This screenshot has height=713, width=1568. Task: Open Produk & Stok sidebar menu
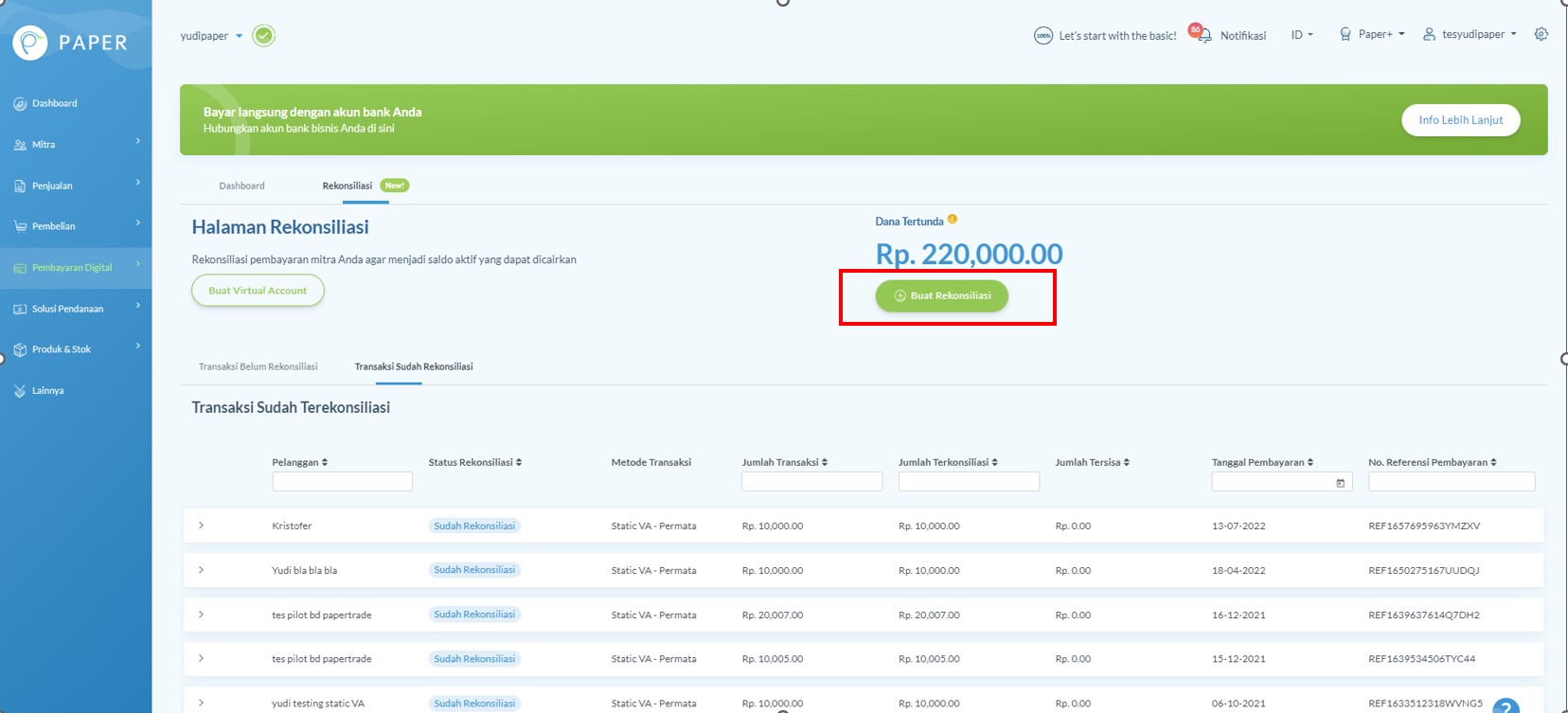coord(61,349)
